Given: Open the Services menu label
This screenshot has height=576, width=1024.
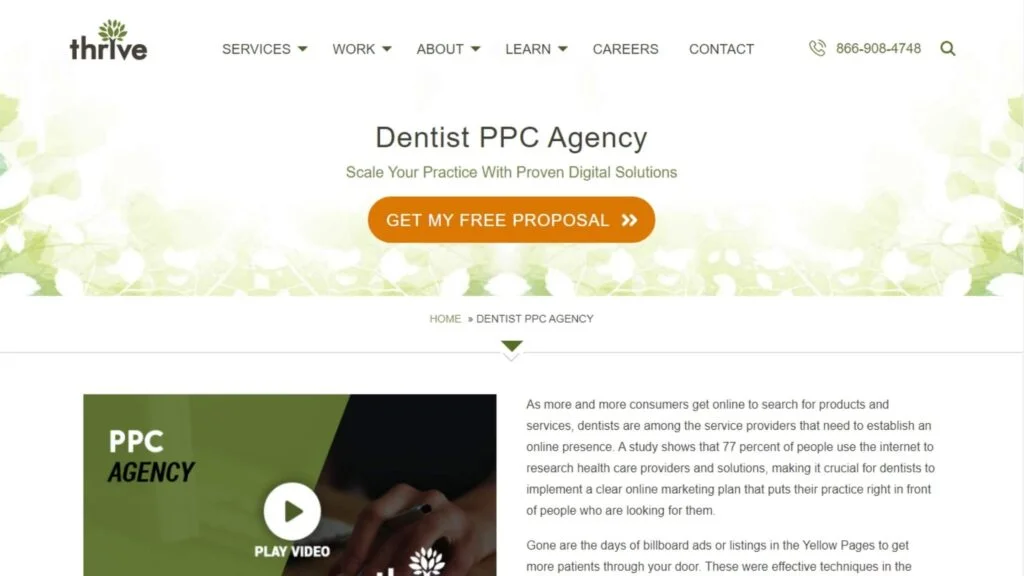Looking at the screenshot, I should [x=256, y=49].
